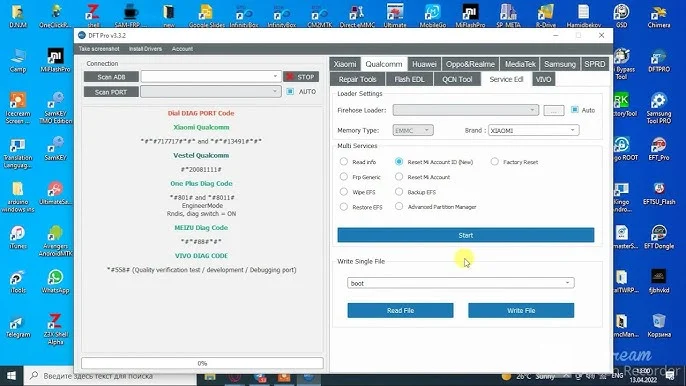Open the OneClickRoot desktop shortcut
The width and height of the screenshot is (686, 386).
56,15
